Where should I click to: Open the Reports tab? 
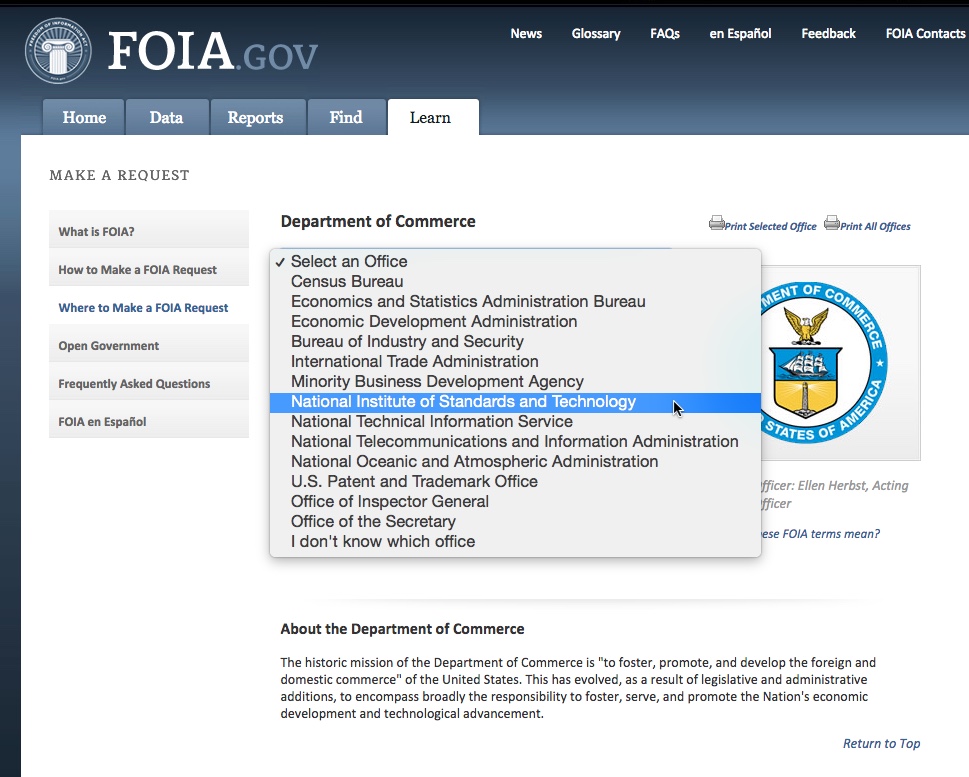pos(255,118)
